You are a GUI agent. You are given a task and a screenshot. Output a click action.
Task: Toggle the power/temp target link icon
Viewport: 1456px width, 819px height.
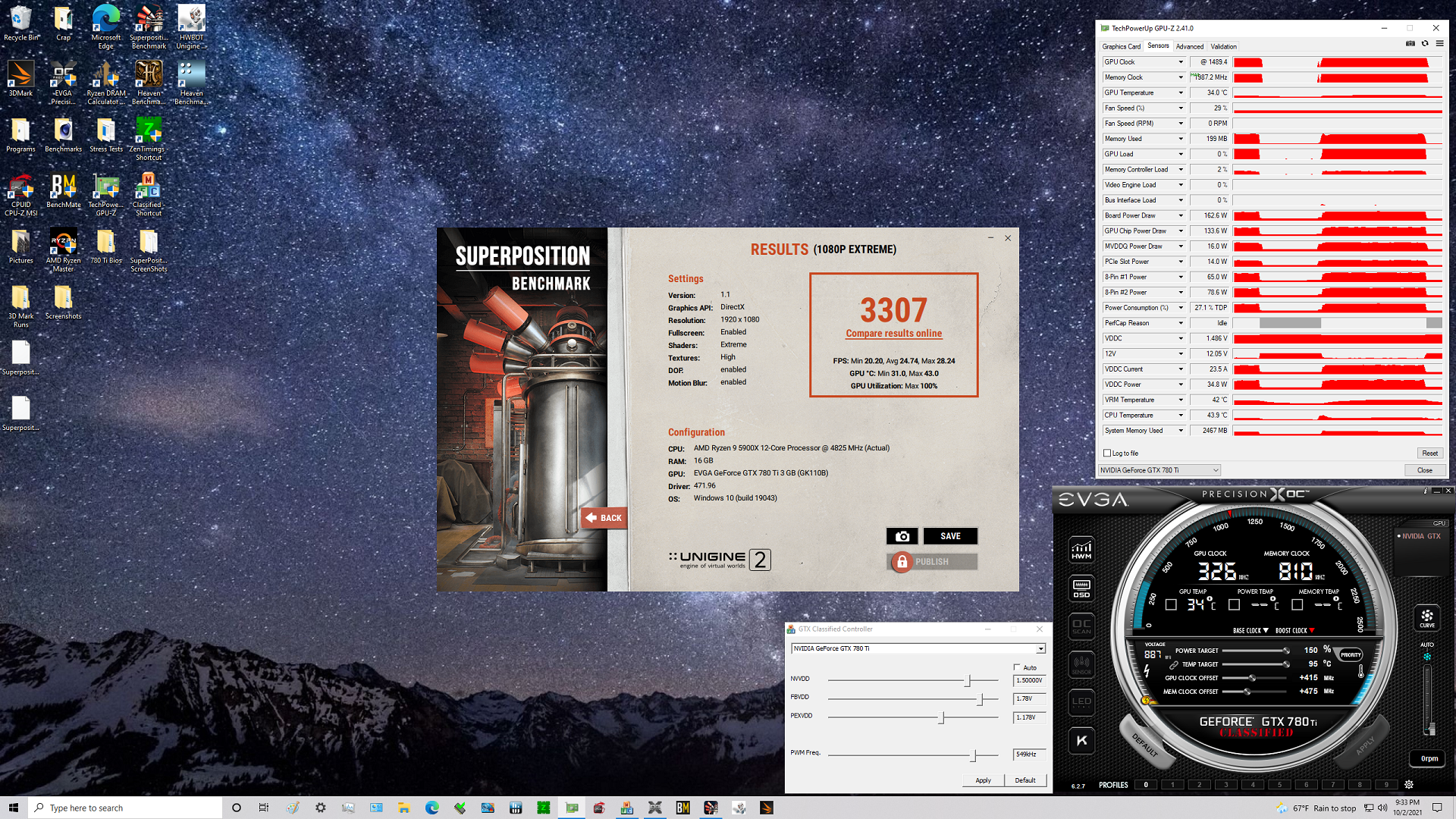[x=1174, y=664]
